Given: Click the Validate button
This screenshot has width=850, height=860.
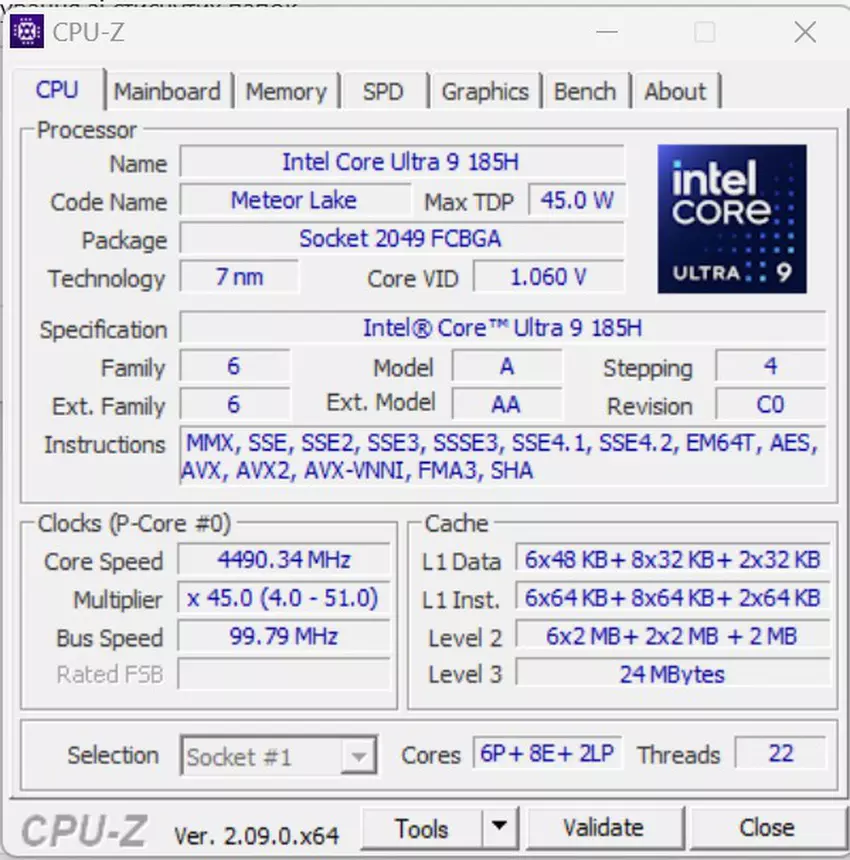Looking at the screenshot, I should point(603,828).
